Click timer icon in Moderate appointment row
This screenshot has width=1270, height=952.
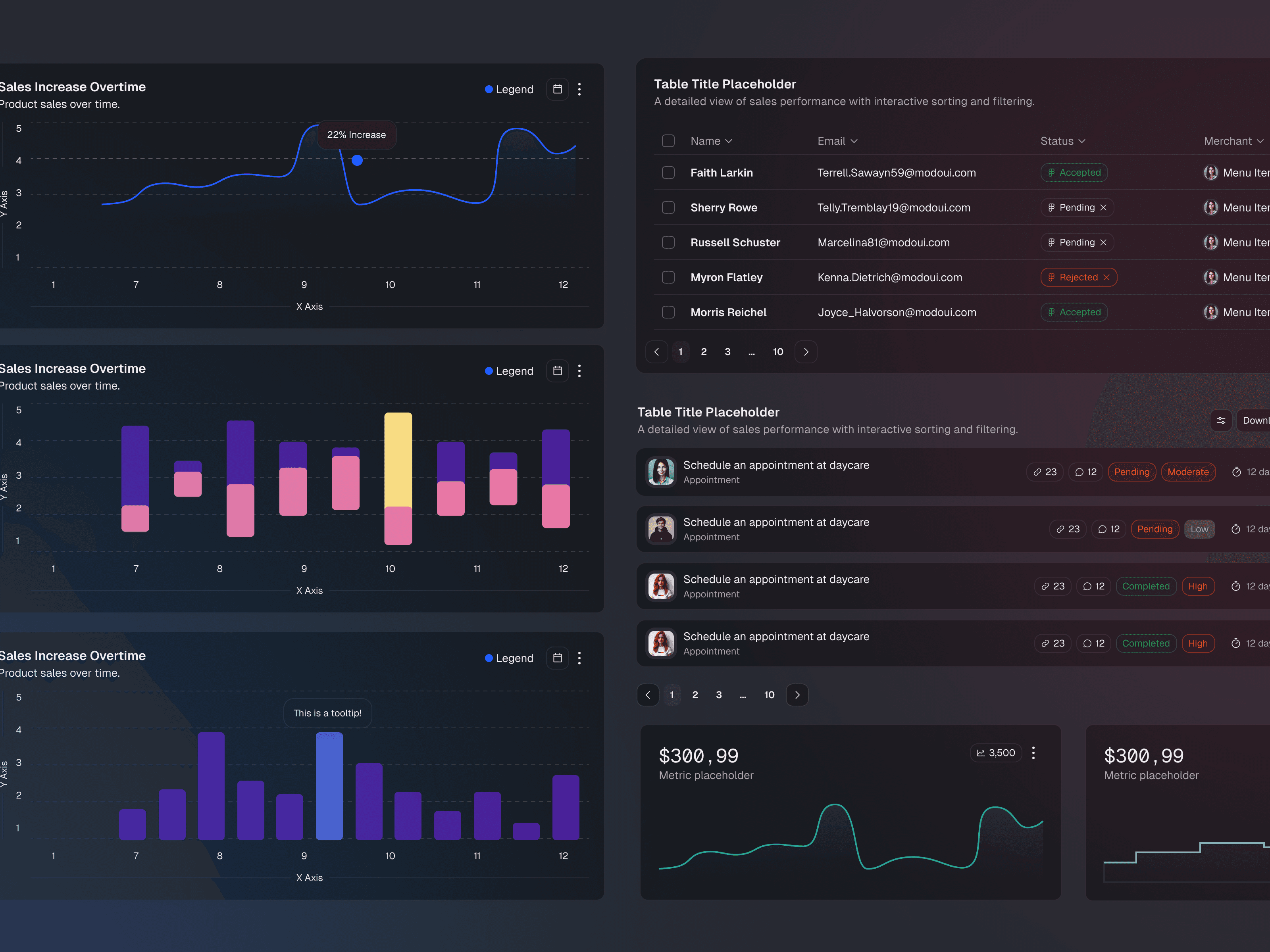1236,472
